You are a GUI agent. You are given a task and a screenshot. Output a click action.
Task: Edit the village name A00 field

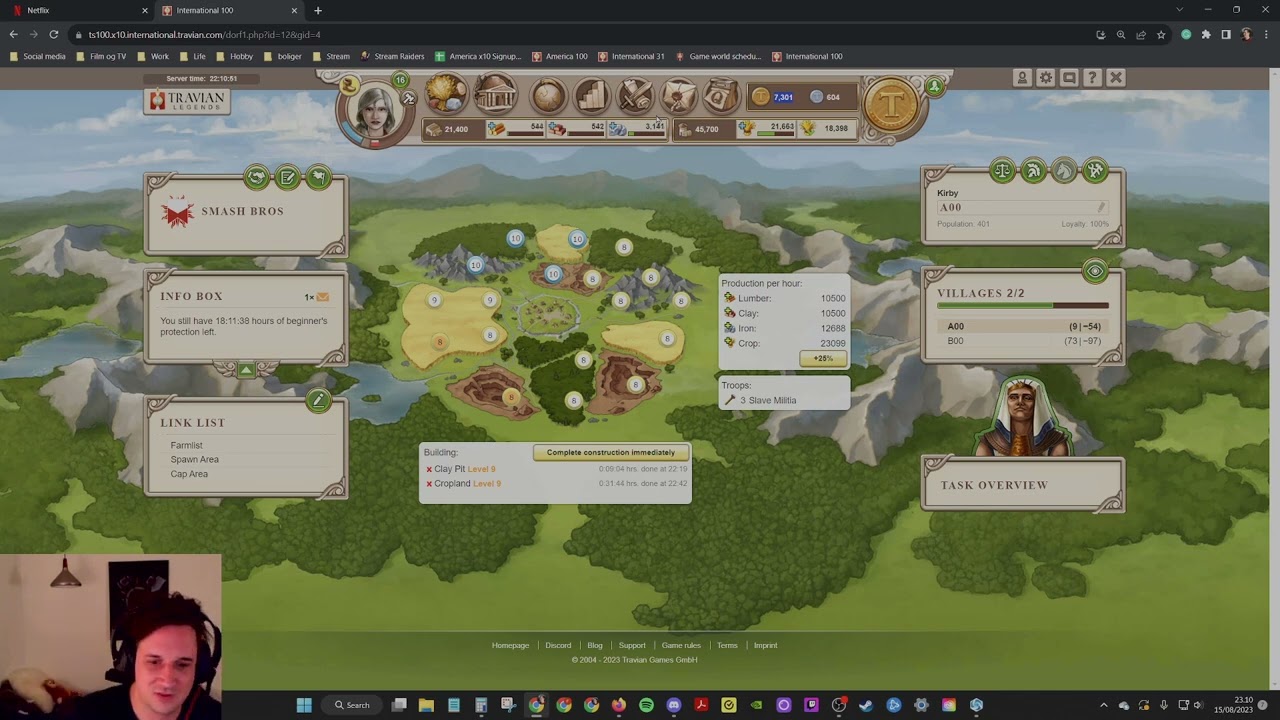tap(1022, 208)
